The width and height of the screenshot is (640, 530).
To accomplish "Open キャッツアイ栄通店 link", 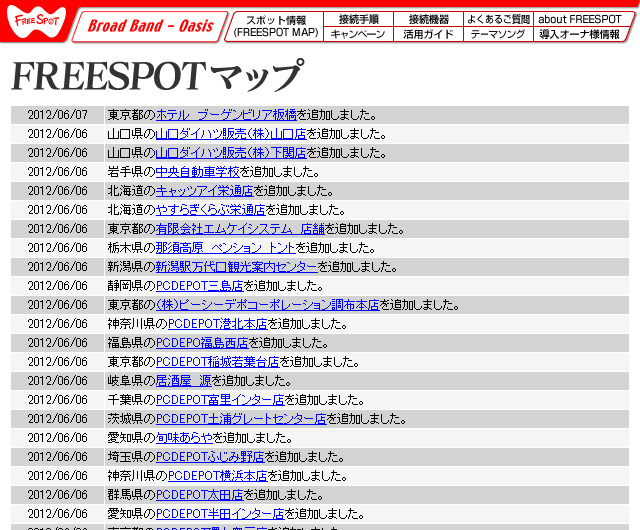I will (204, 191).
